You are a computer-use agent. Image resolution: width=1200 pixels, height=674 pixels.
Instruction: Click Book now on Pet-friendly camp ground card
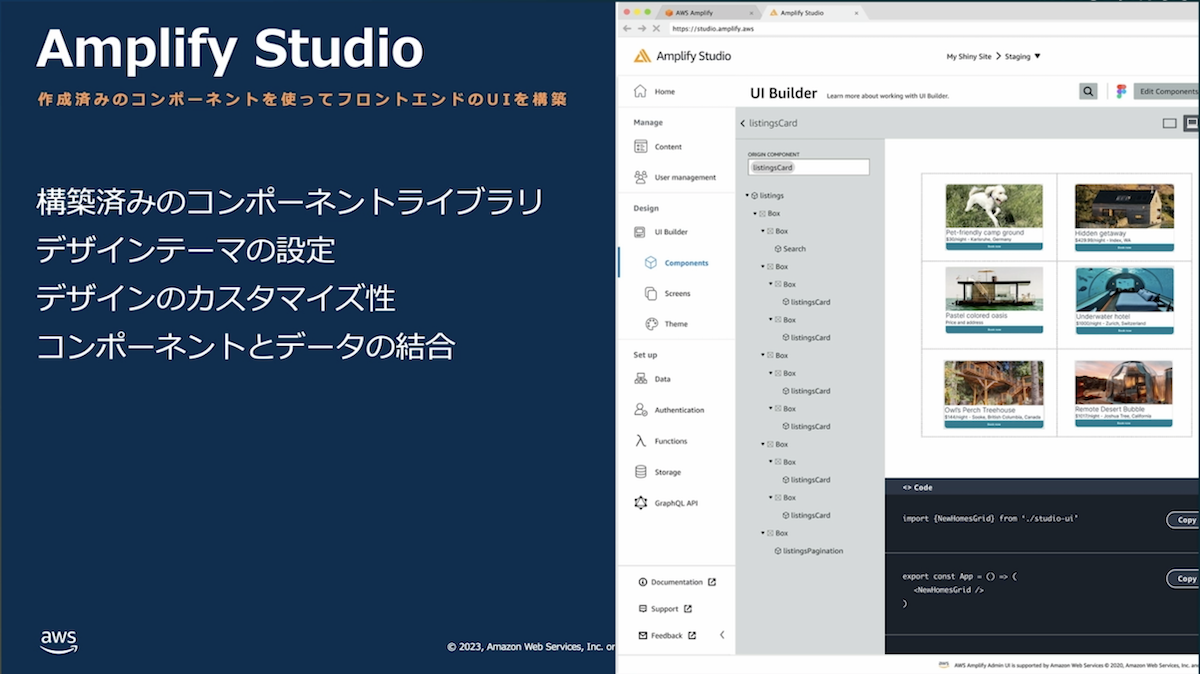pyautogui.click(x=994, y=246)
